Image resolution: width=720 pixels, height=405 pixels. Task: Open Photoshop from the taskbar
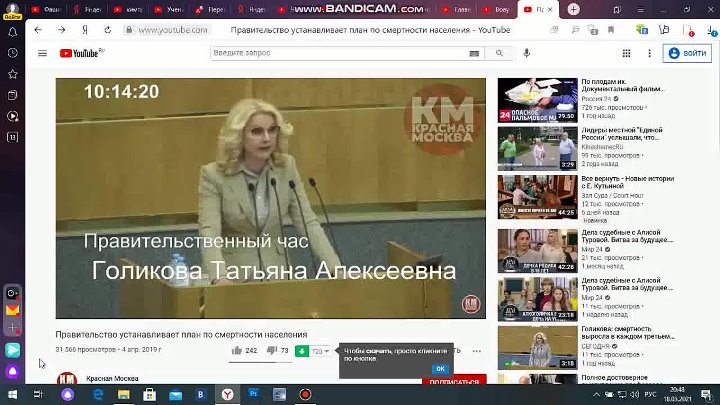pyautogui.click(x=253, y=394)
